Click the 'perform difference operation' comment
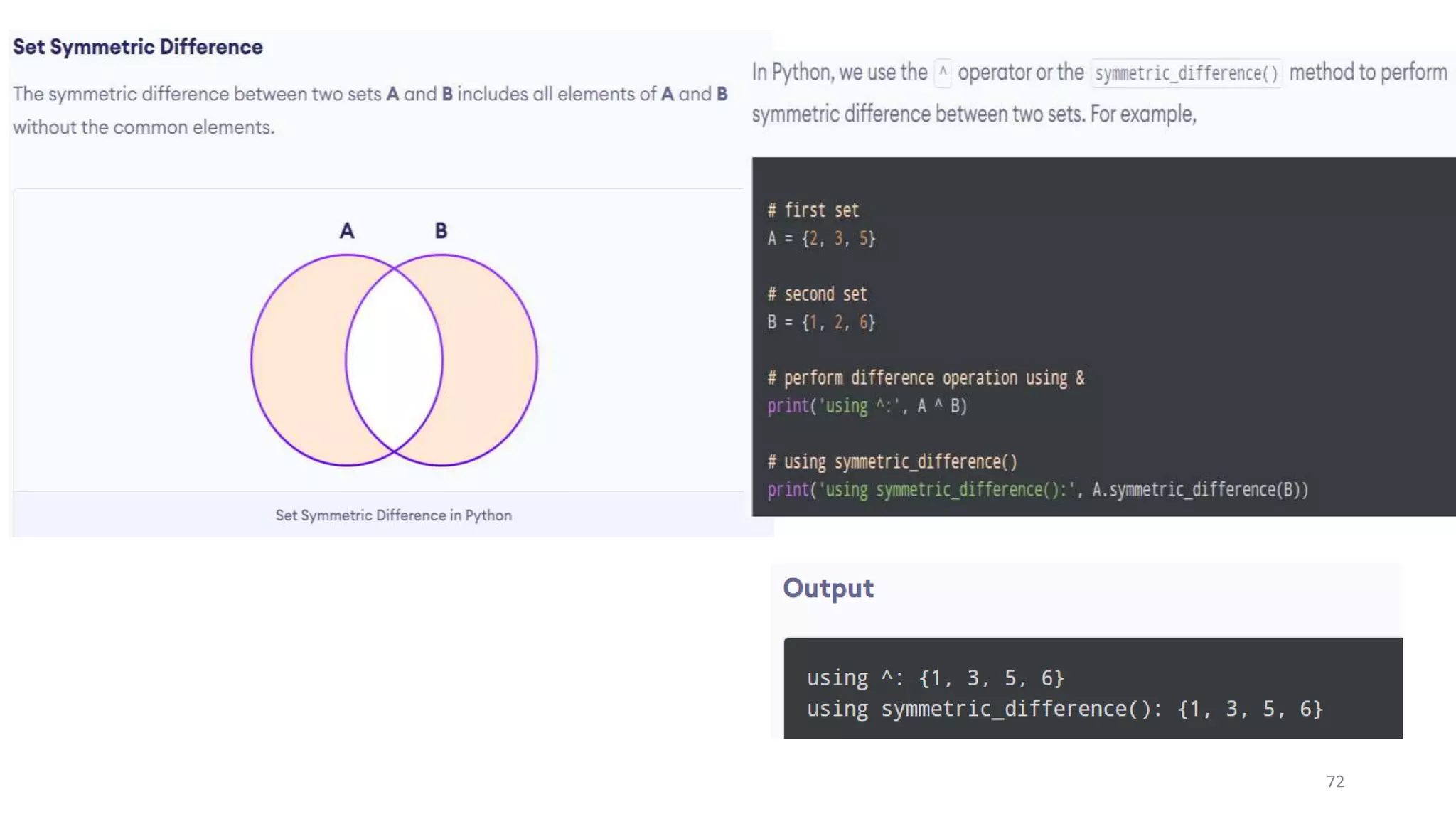This screenshot has height=819, width=1456. tap(925, 378)
